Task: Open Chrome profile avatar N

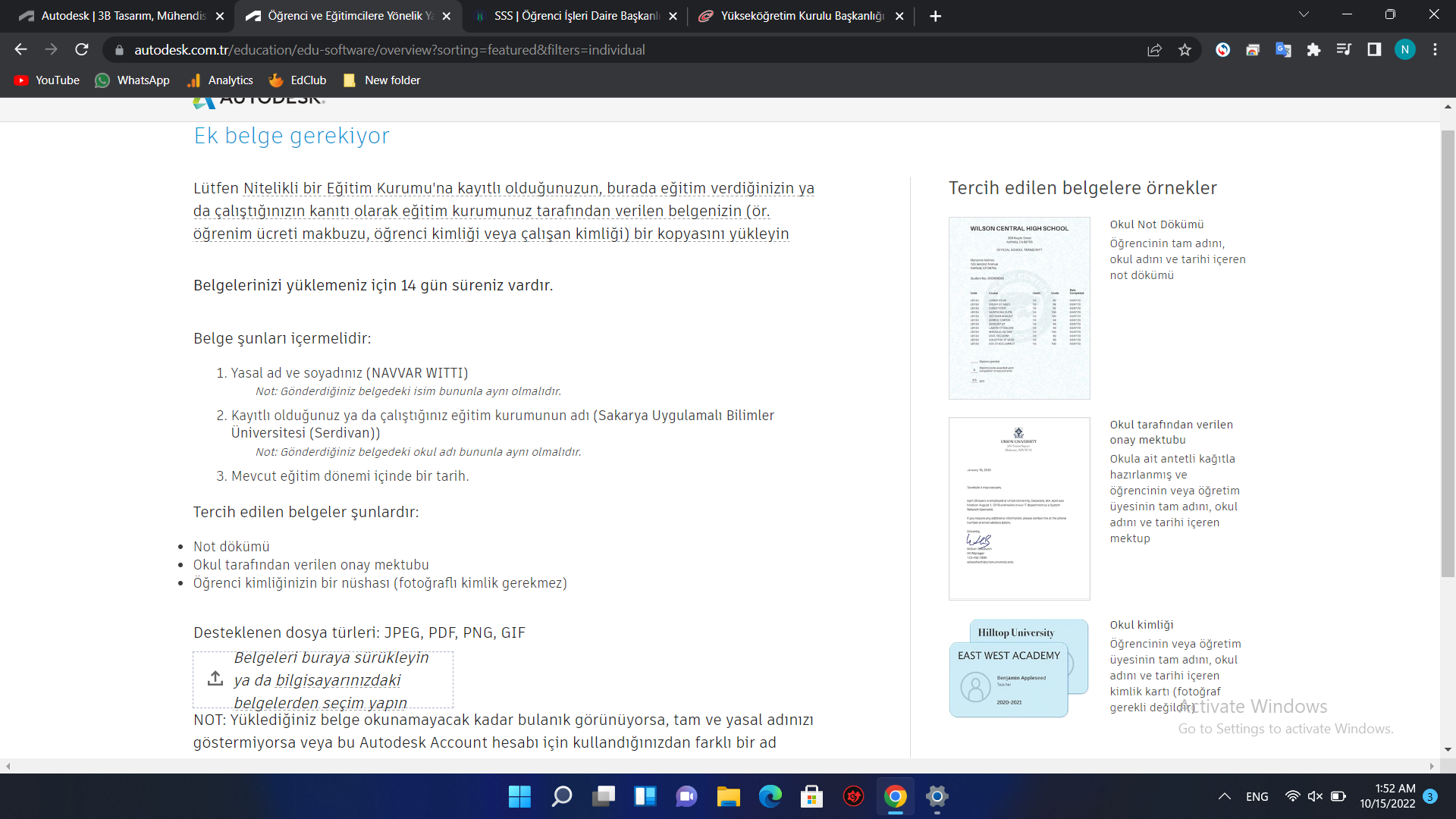Action: pyautogui.click(x=1404, y=50)
